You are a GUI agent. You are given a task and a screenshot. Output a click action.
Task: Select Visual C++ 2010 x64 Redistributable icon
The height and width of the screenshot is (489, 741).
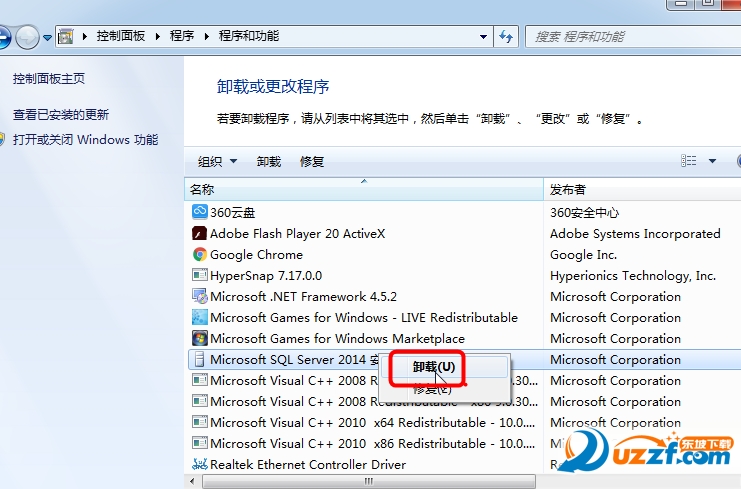click(x=199, y=422)
